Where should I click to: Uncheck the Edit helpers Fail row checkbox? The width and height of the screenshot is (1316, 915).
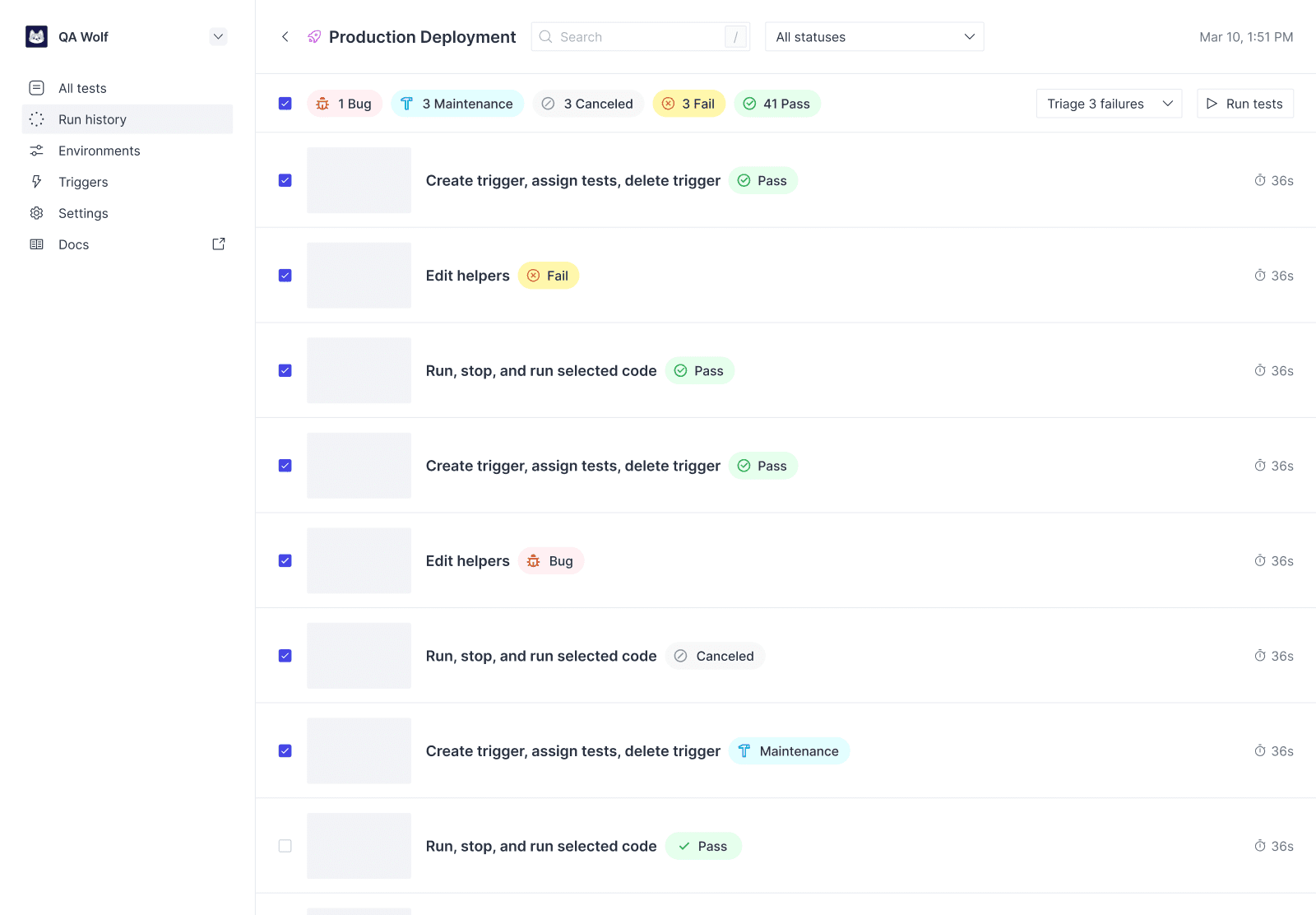[x=285, y=276]
